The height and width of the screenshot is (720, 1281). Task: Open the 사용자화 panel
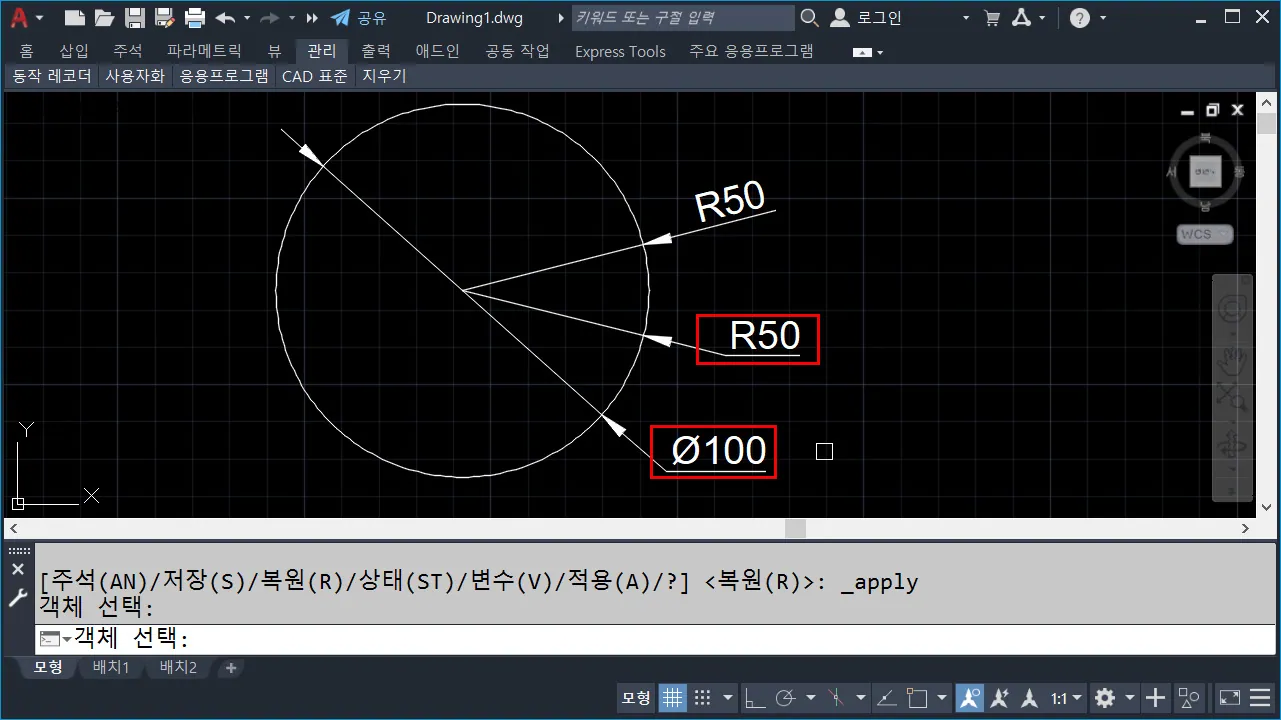pyautogui.click(x=135, y=76)
